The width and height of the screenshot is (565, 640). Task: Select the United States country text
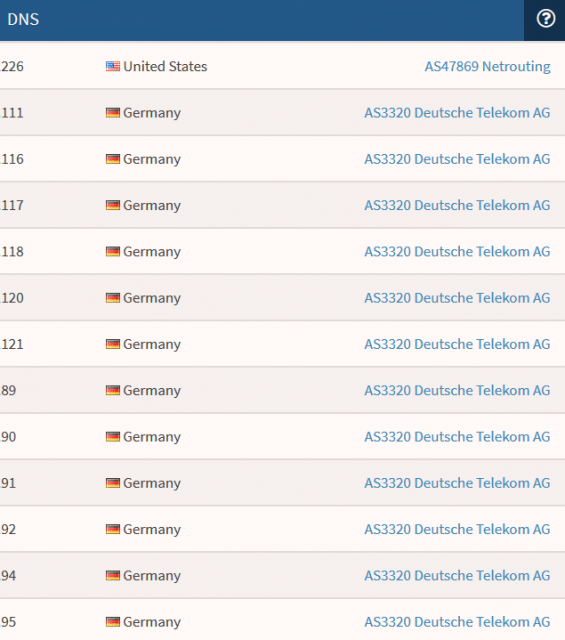pyautogui.click(x=165, y=66)
